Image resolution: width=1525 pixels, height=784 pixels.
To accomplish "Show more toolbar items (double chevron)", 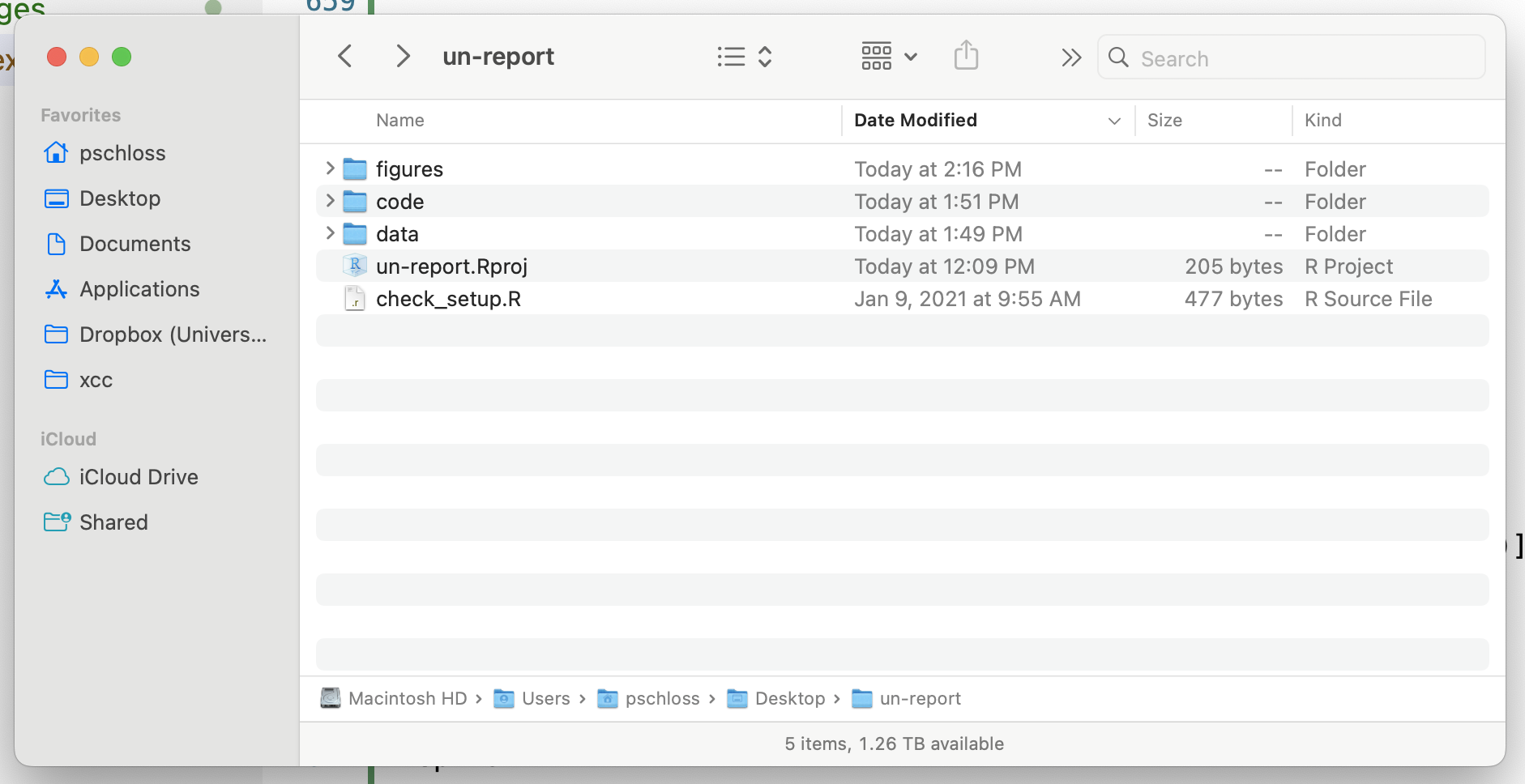I will [x=1071, y=58].
